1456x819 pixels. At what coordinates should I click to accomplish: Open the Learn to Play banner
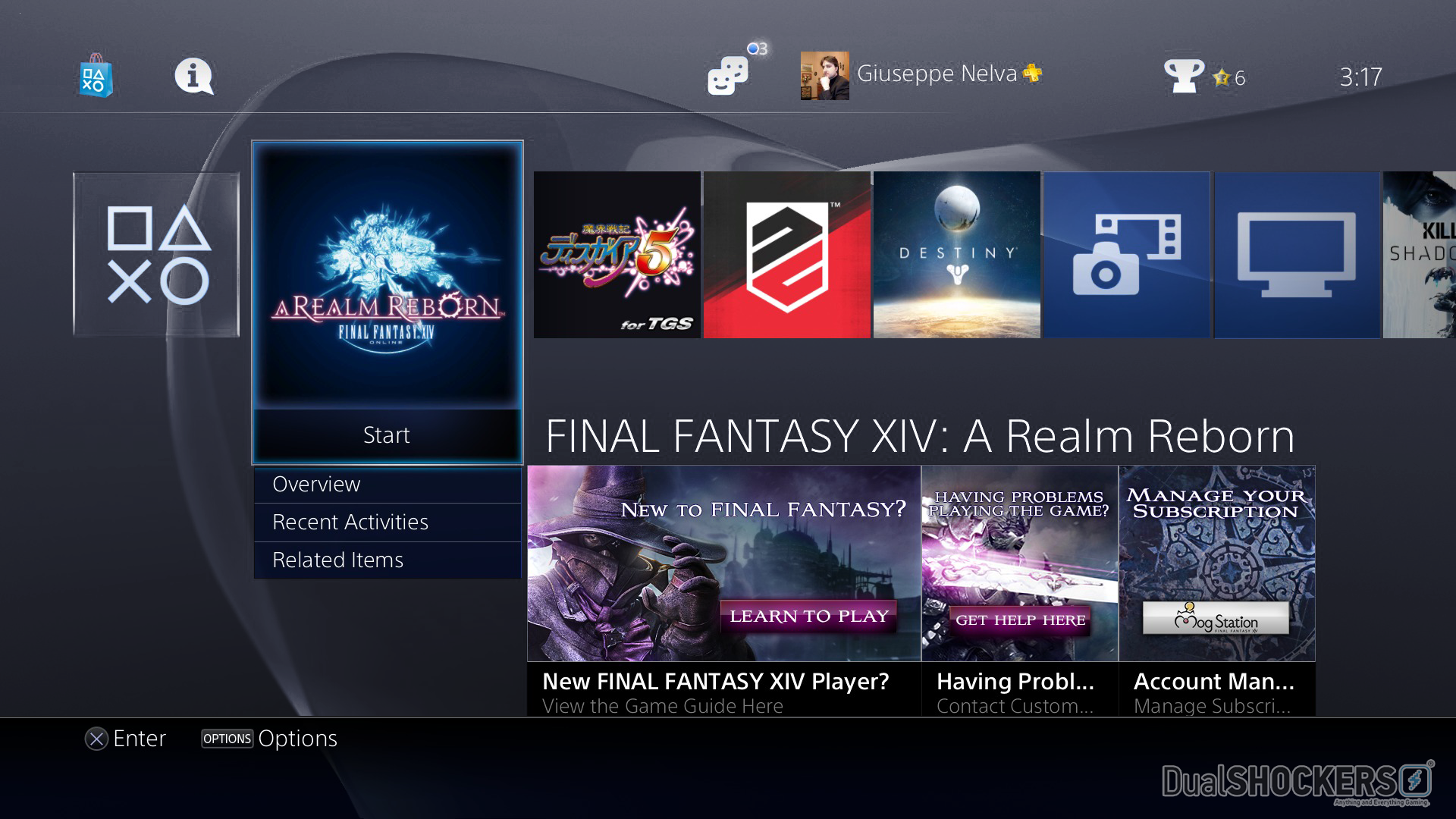[724, 590]
